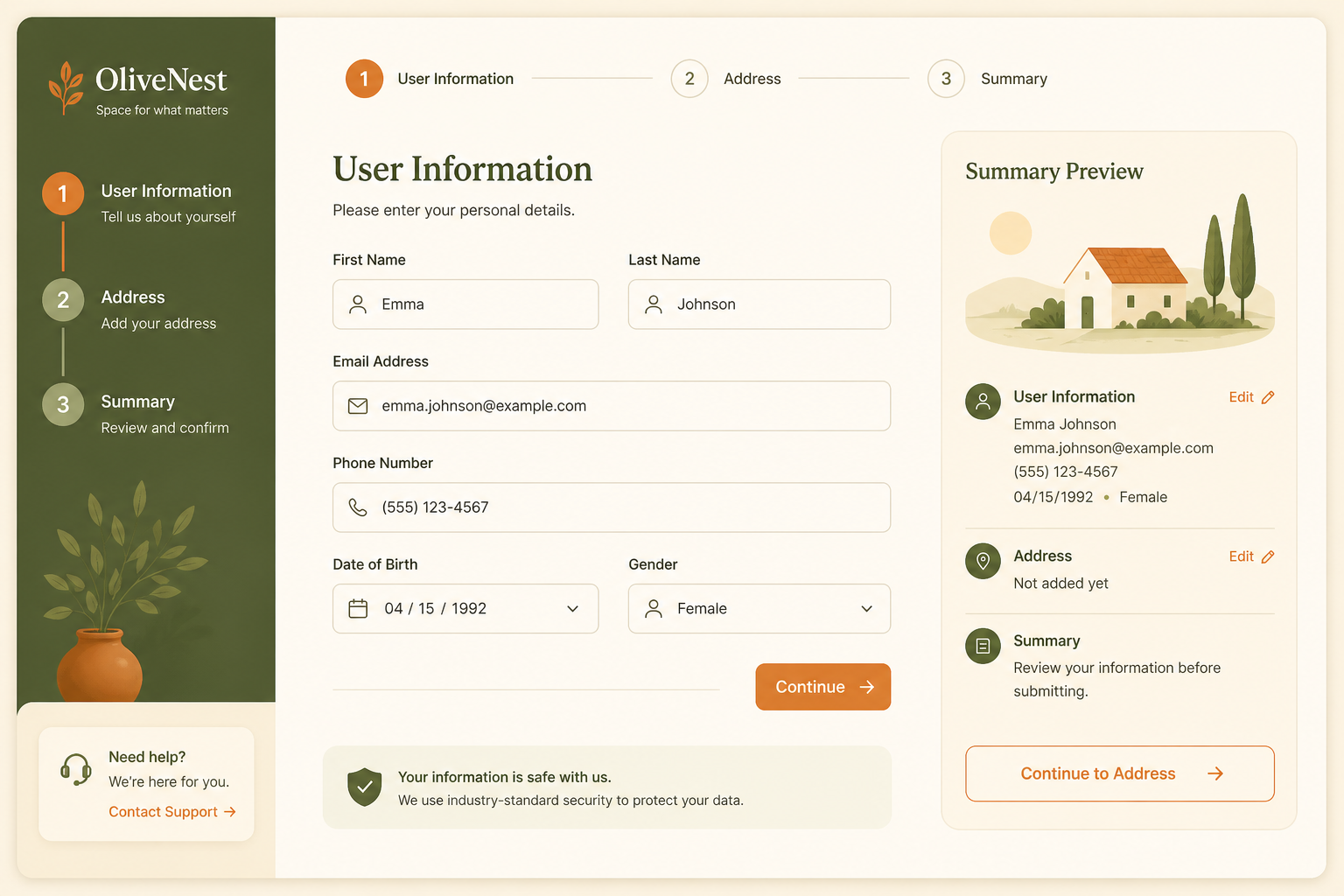Click the headset icon in Need help card
This screenshot has height=896, width=1344.
[x=76, y=770]
